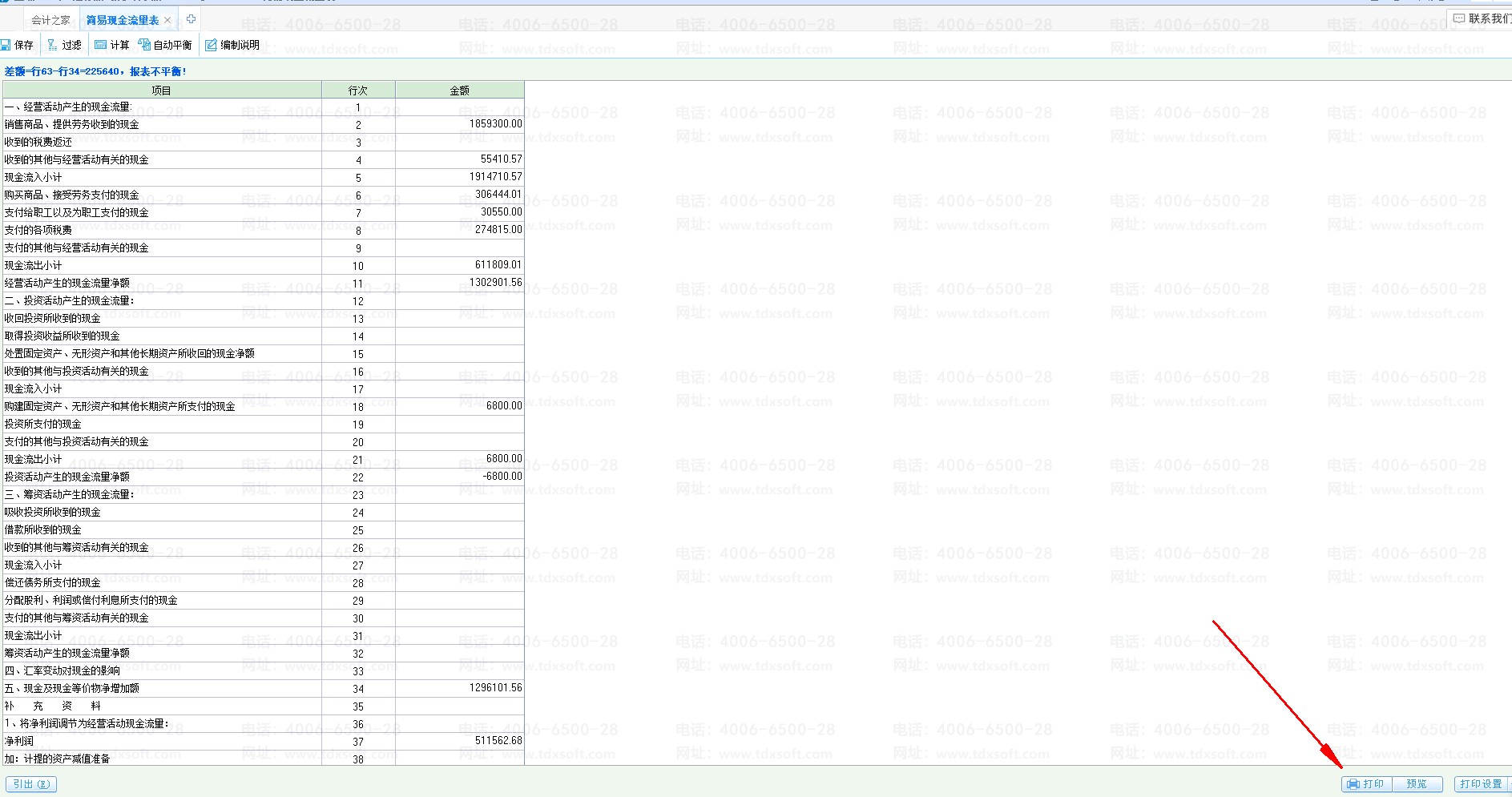Select amount cell for 收到的税费返还
1512x797 pixels.
(459, 142)
